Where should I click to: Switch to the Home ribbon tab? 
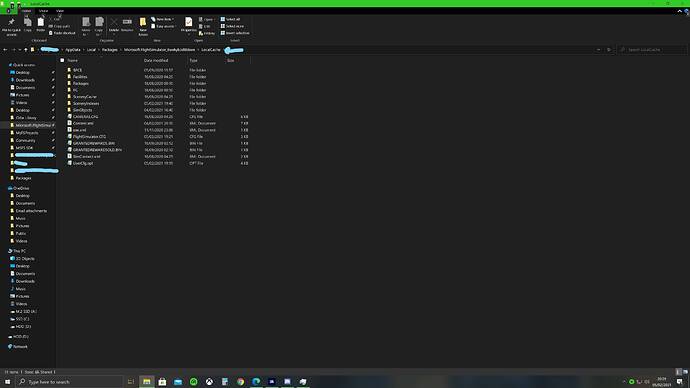pyautogui.click(x=27, y=11)
